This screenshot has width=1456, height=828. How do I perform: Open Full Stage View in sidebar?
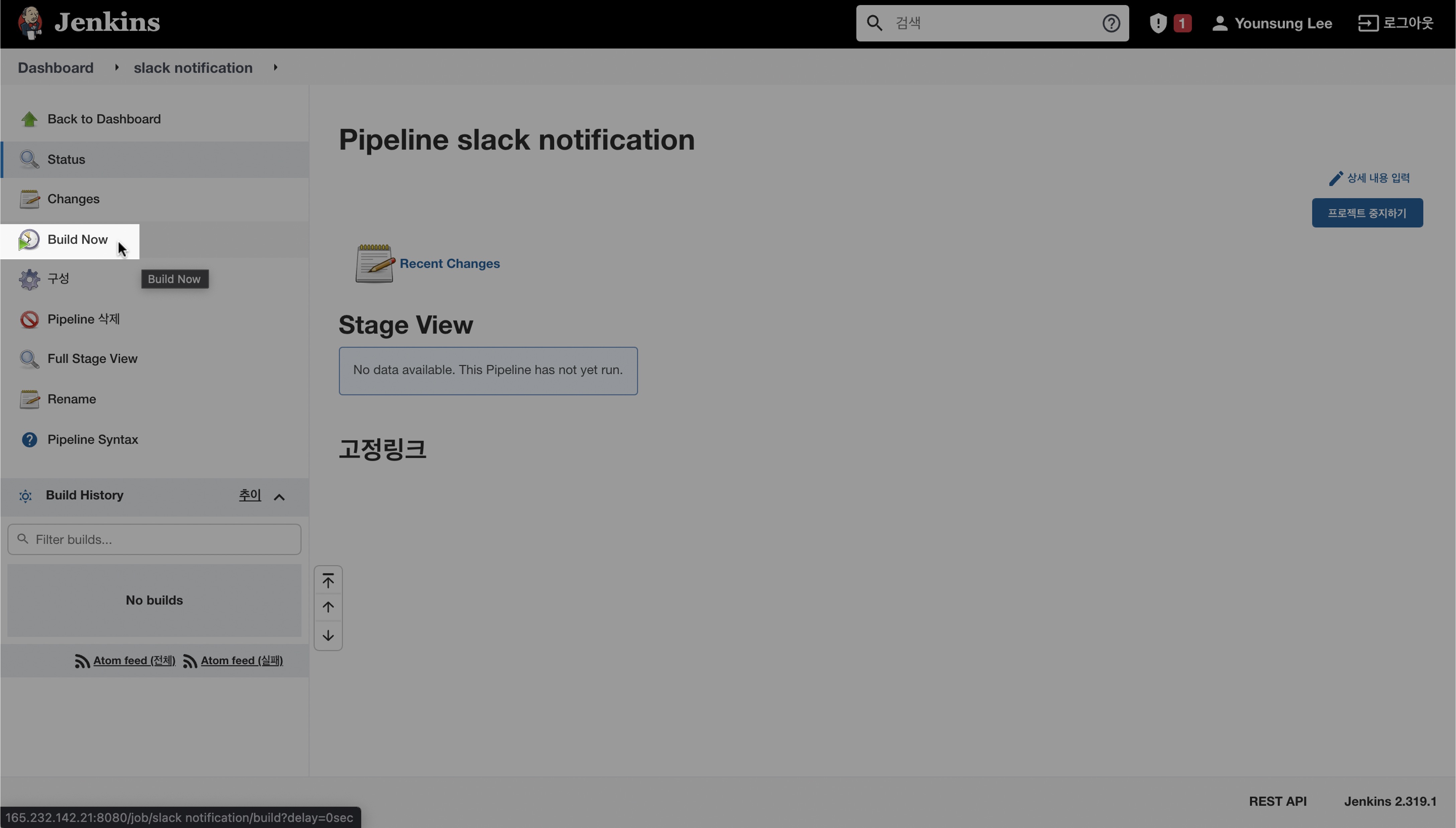(92, 359)
